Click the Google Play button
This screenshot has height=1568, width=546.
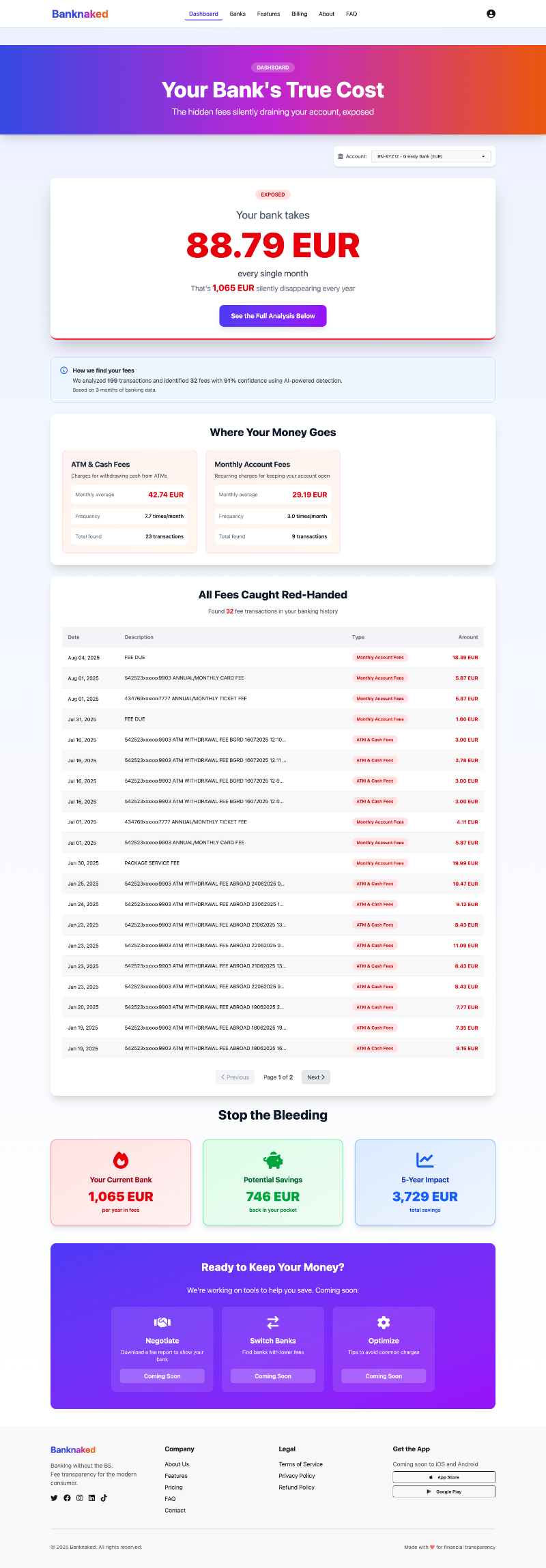pyautogui.click(x=444, y=1492)
